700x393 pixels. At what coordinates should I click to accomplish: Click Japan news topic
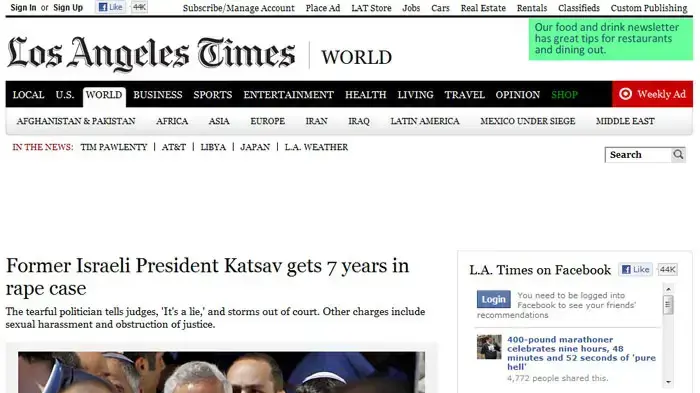(255, 147)
